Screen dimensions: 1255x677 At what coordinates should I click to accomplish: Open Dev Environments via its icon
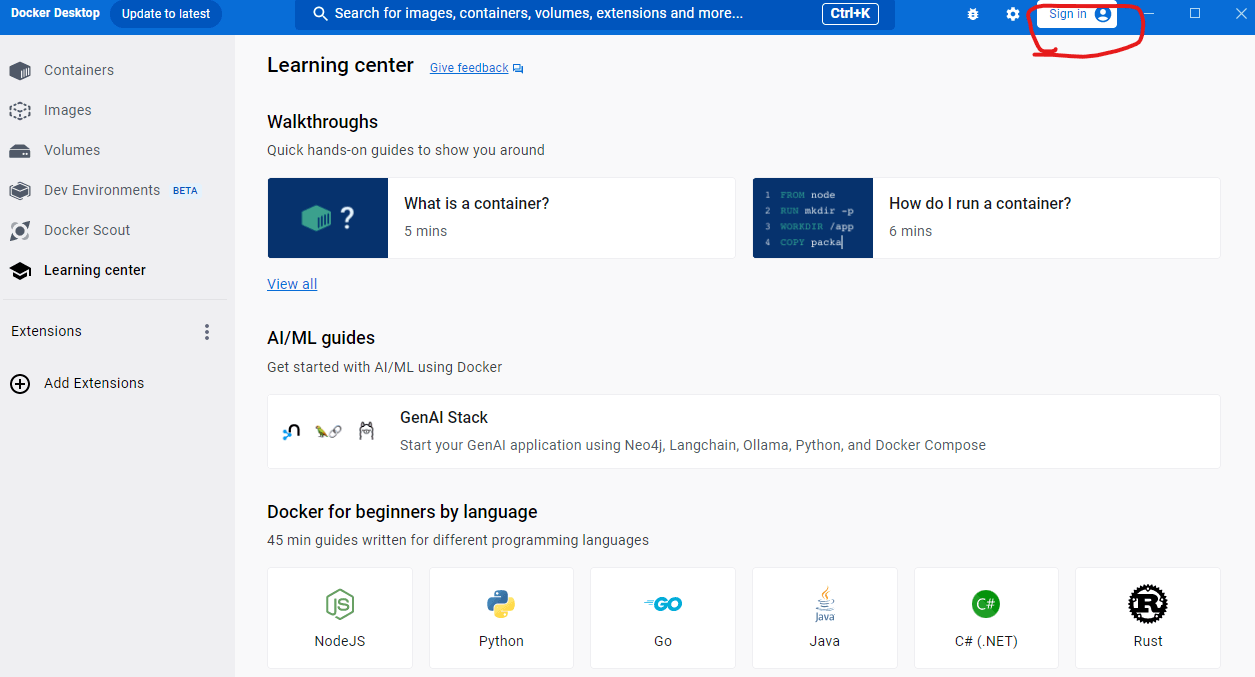point(20,191)
